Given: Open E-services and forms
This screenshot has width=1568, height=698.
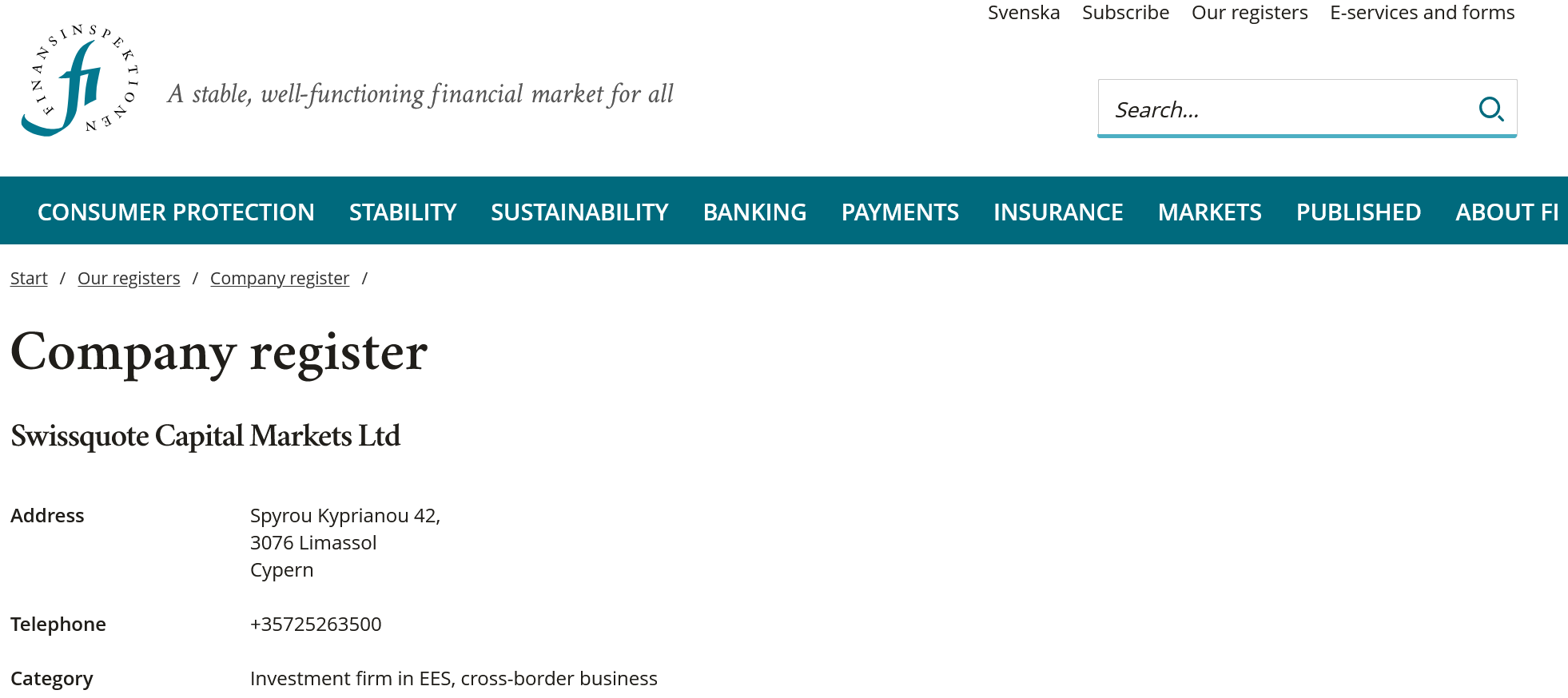Looking at the screenshot, I should pyautogui.click(x=1422, y=12).
